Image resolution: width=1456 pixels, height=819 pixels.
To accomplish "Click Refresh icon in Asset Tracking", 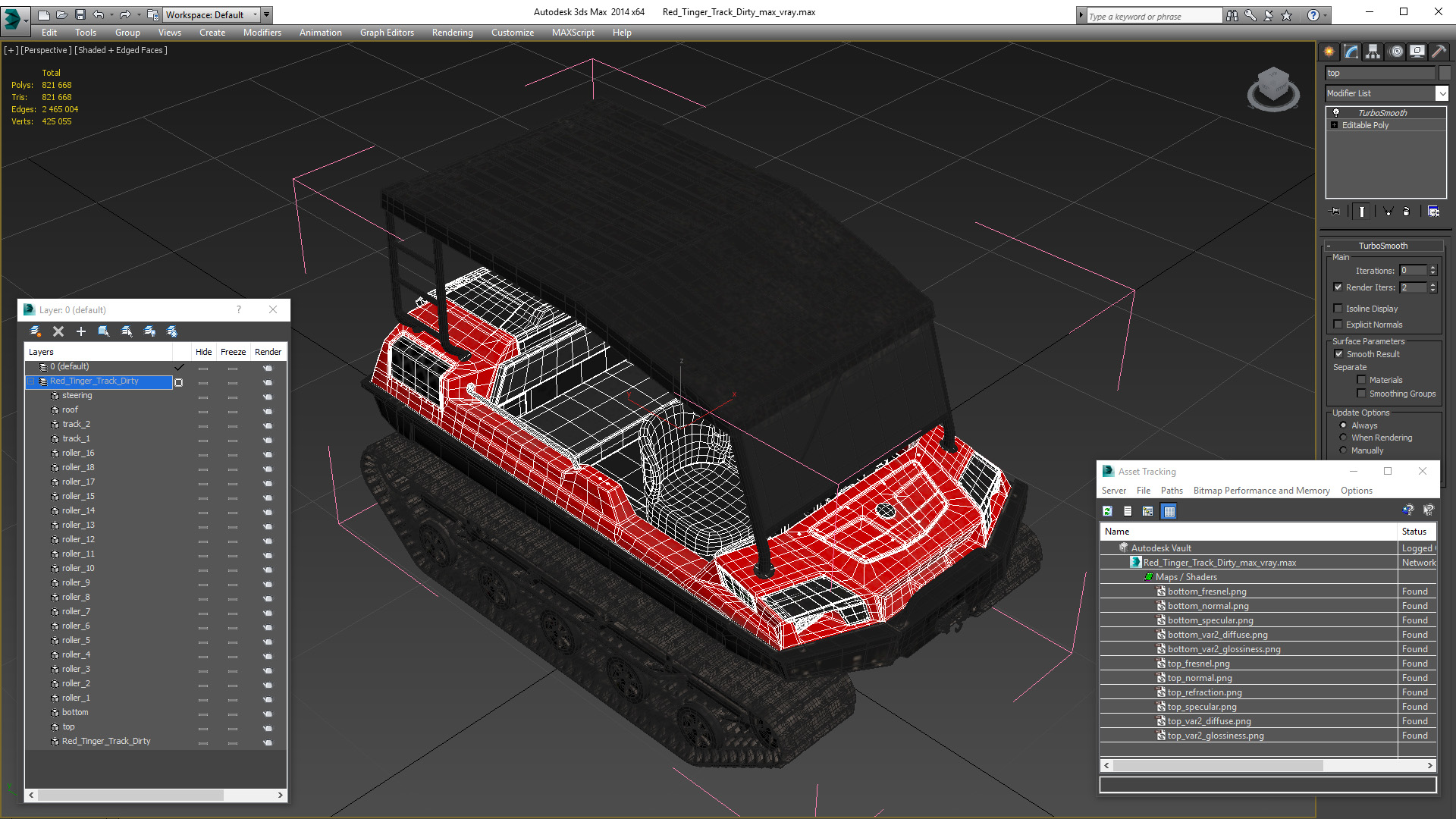I will (1107, 511).
